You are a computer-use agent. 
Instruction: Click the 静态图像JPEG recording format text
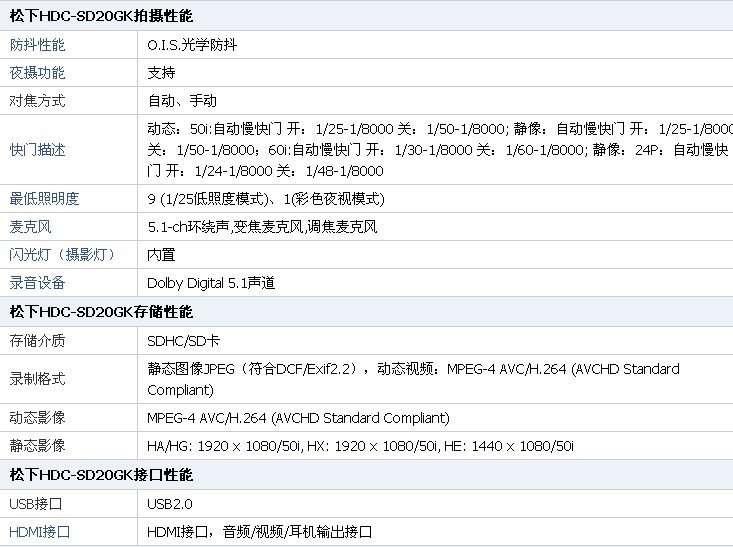(413, 379)
